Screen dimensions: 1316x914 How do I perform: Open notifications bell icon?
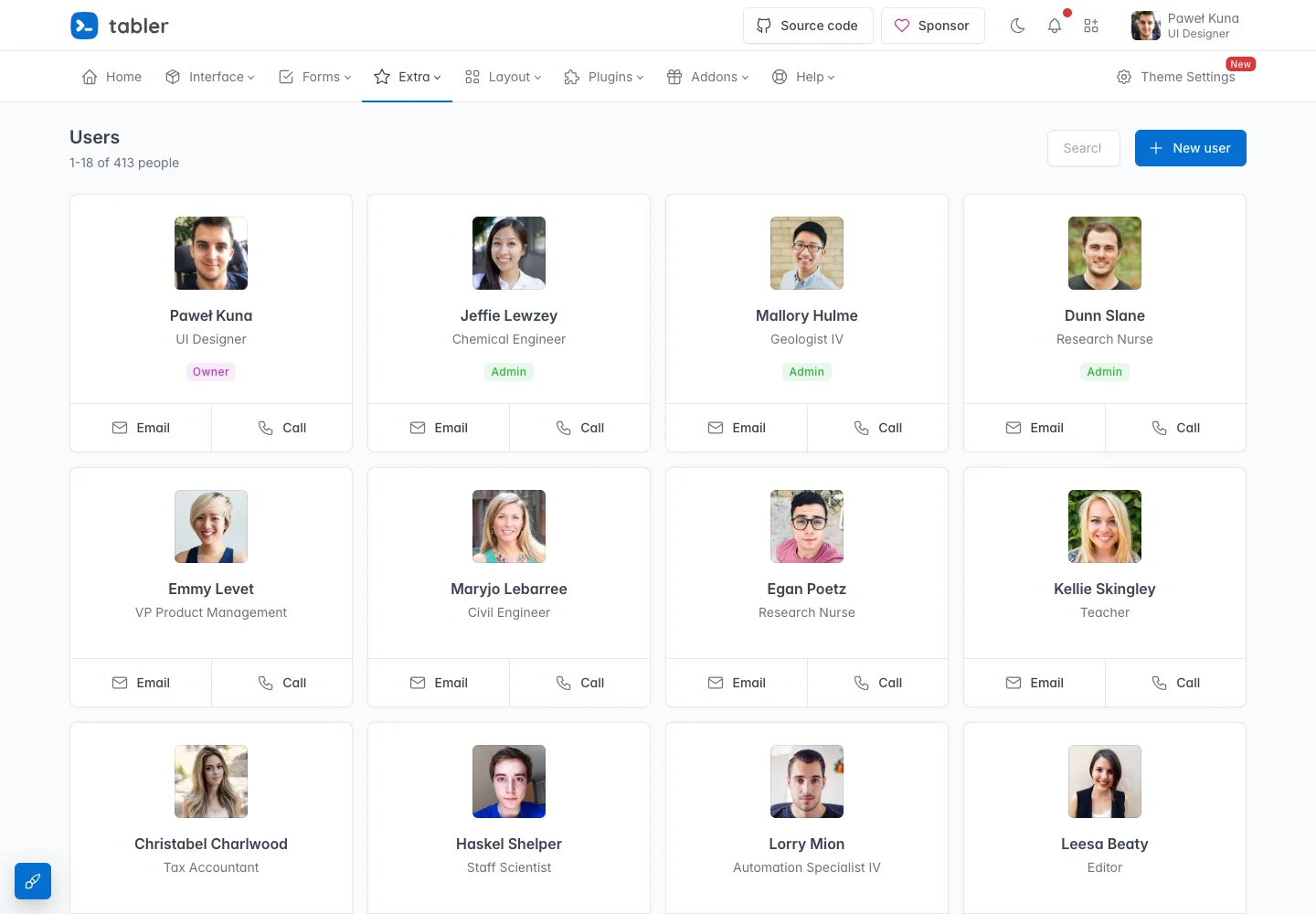click(1055, 26)
